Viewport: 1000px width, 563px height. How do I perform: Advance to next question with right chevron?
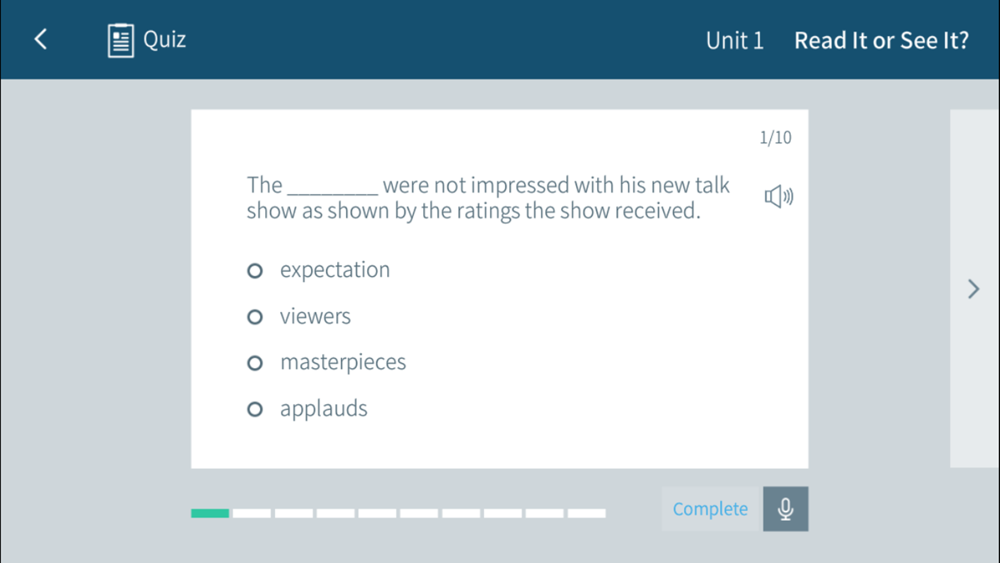973,289
